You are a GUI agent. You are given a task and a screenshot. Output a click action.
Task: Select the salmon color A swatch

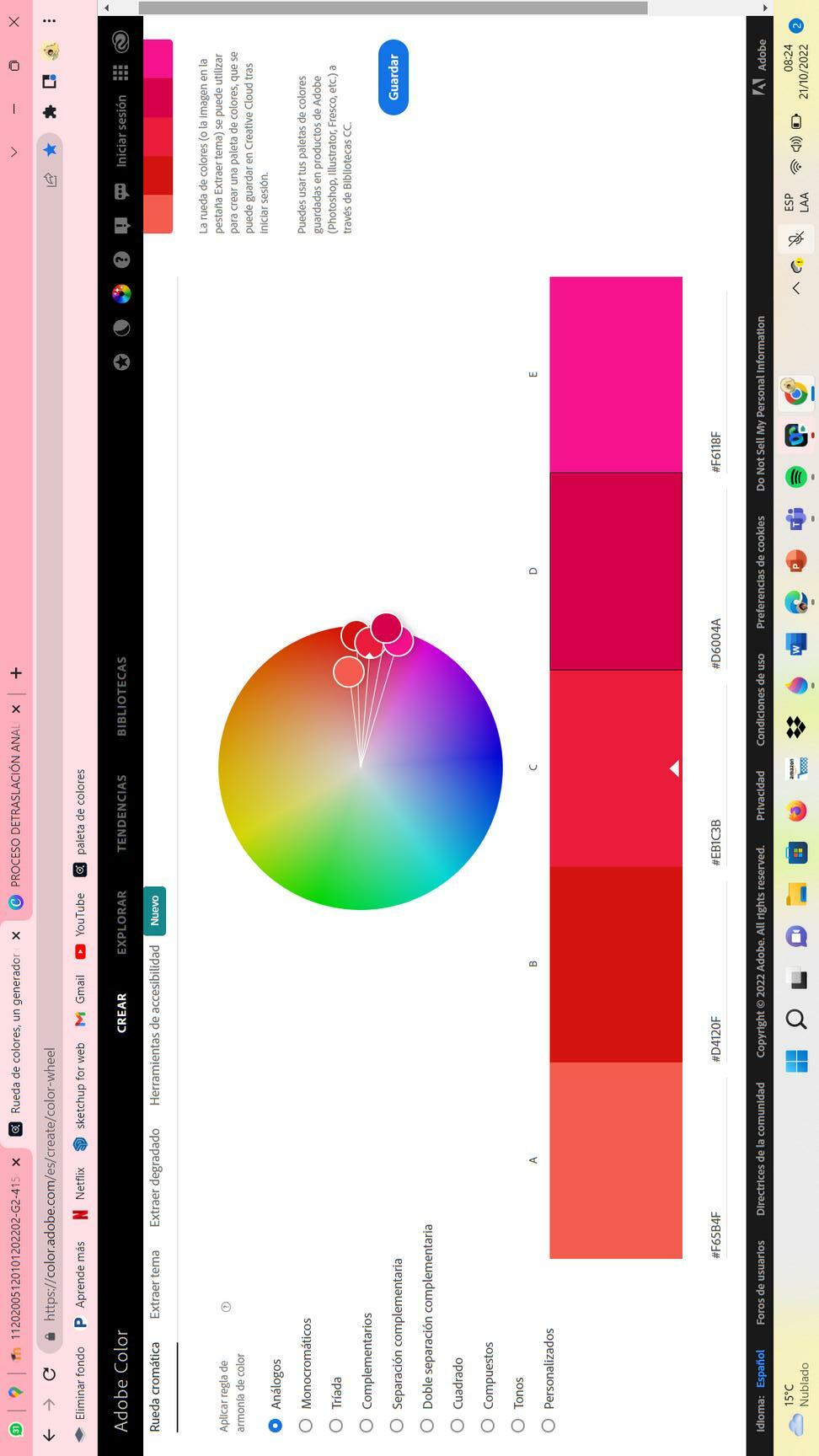pyautogui.click(x=616, y=1160)
